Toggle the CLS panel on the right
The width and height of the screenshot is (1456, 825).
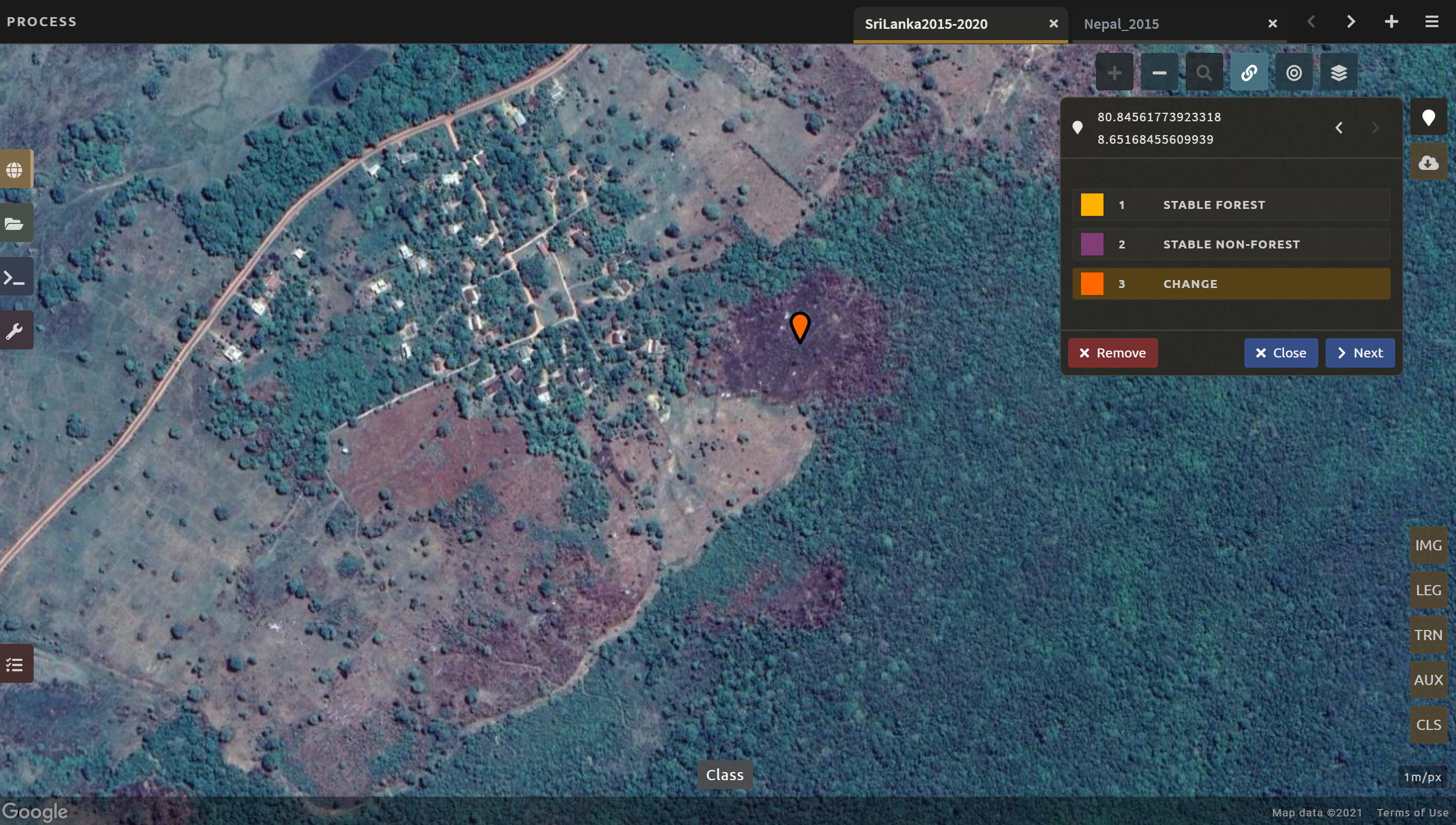pos(1428,723)
